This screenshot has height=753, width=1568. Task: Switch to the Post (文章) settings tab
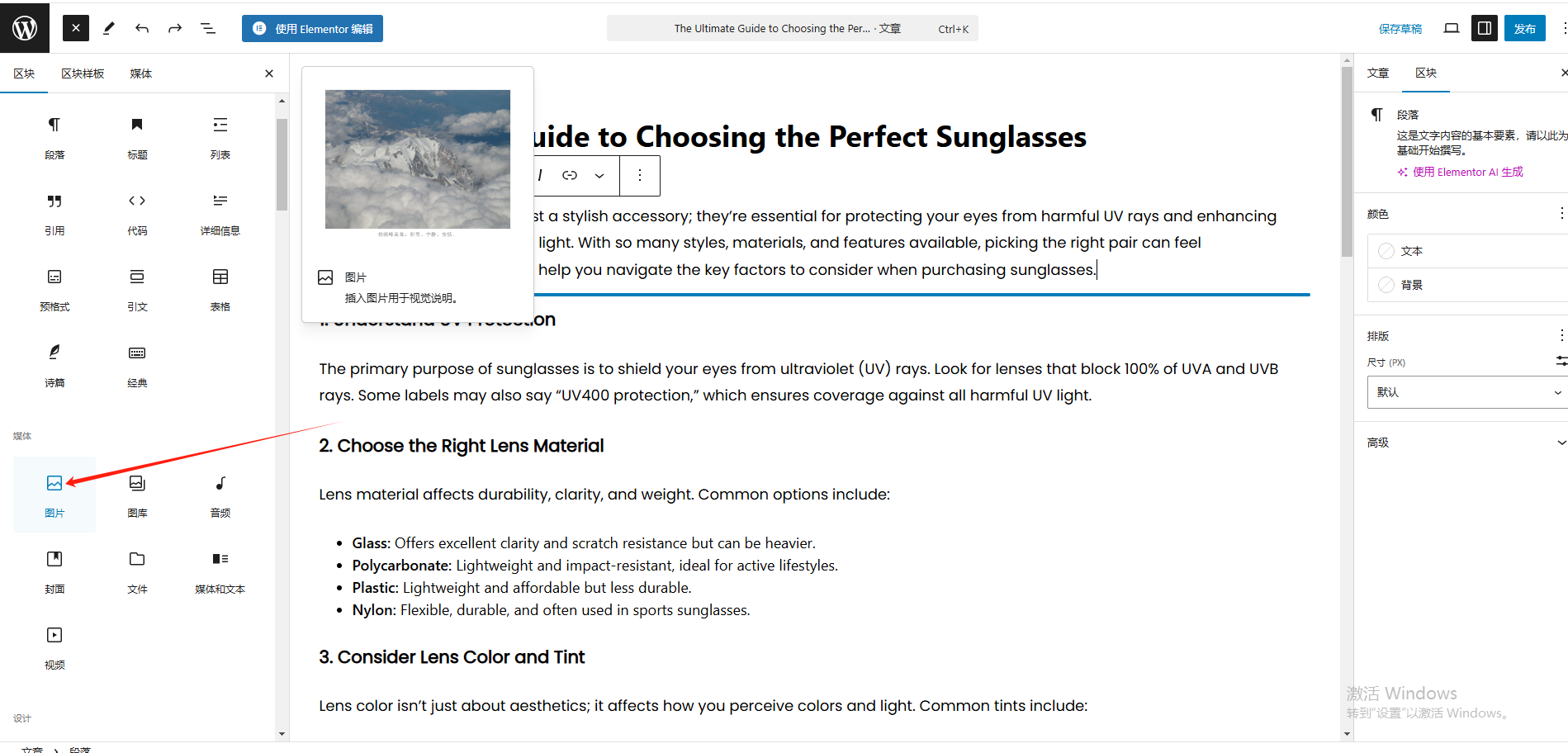pyautogui.click(x=1378, y=73)
